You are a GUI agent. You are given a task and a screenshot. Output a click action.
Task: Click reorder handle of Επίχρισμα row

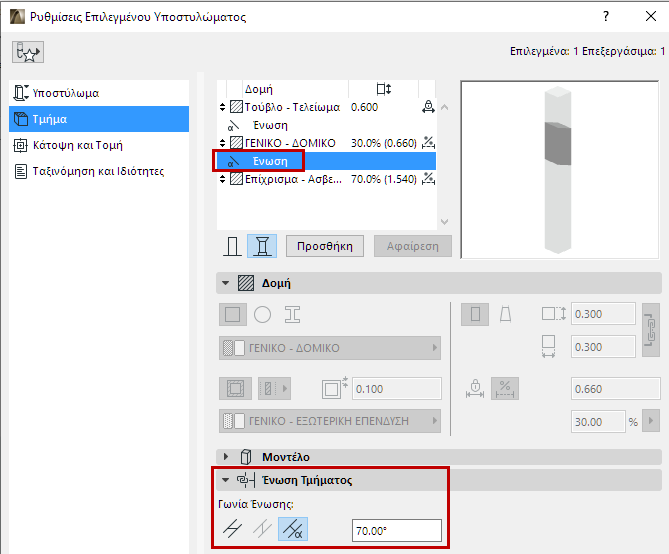coord(222,179)
